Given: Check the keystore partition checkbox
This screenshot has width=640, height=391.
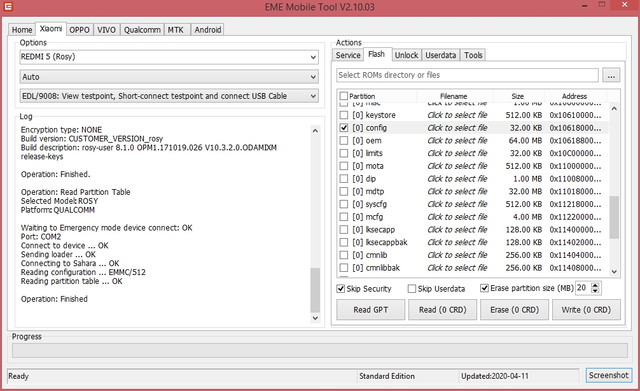Looking at the screenshot, I should click(344, 115).
